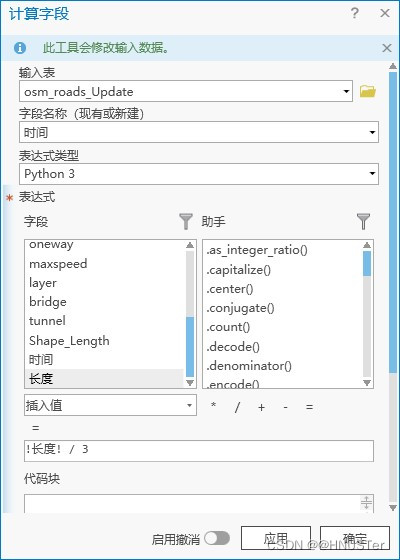
Task: Click the expression box containing !长度! / 3
Action: (199, 451)
